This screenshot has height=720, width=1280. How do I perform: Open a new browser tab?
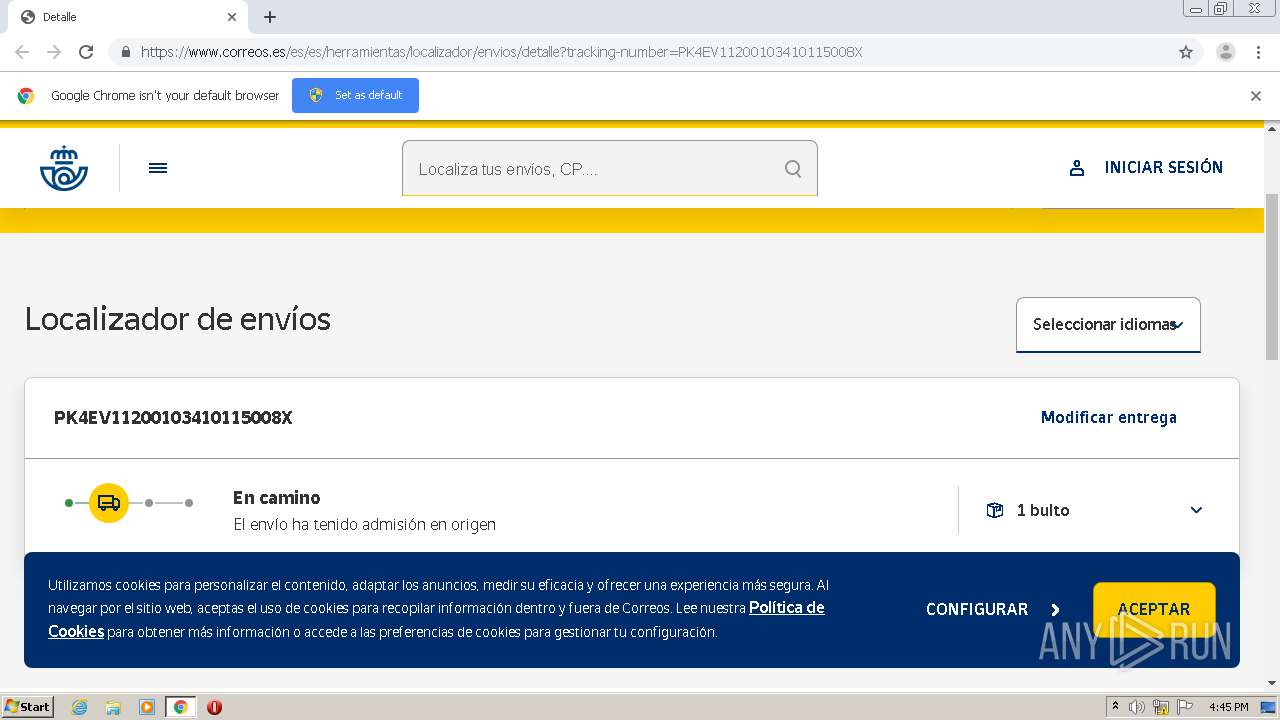point(270,17)
